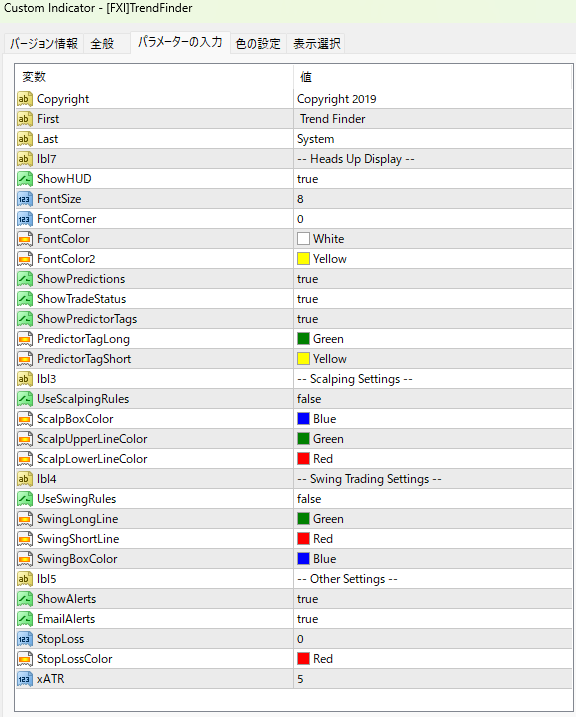Image resolution: width=576 pixels, height=717 pixels.
Task: Click the yellow FontColor2 swatch
Action: 304,259
